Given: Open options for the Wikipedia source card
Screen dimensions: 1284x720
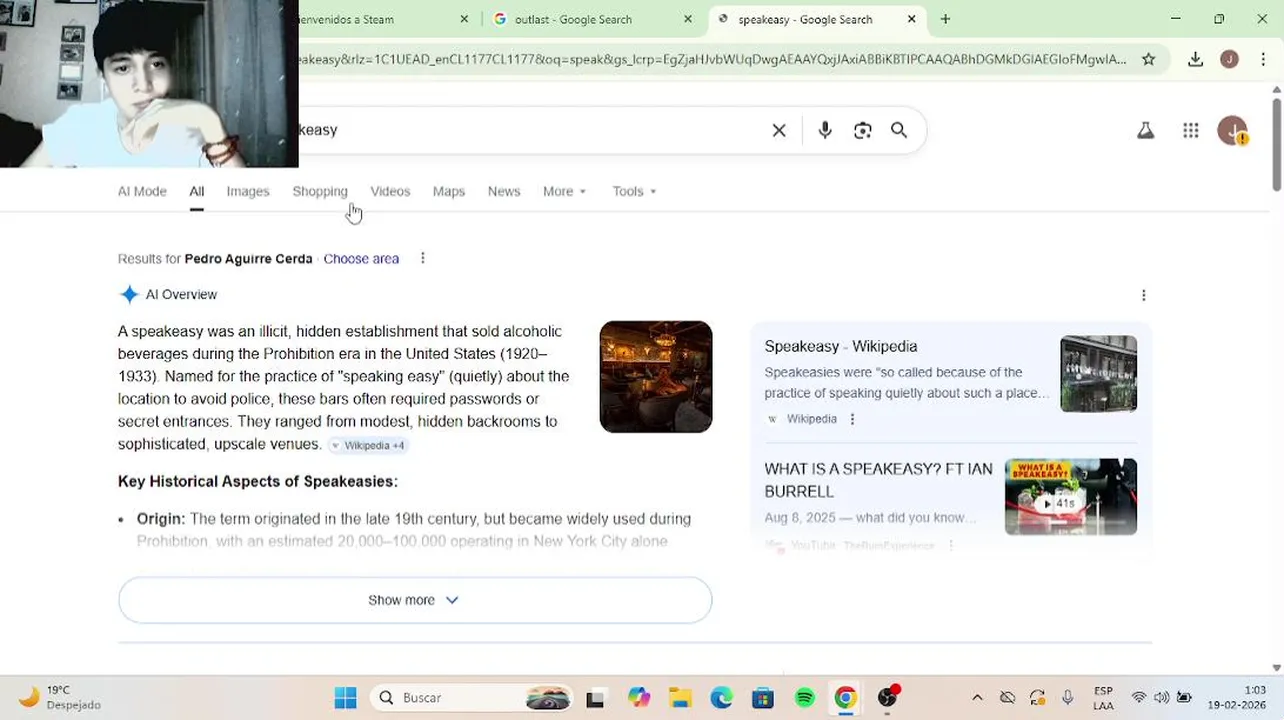Looking at the screenshot, I should pyautogui.click(x=852, y=419).
